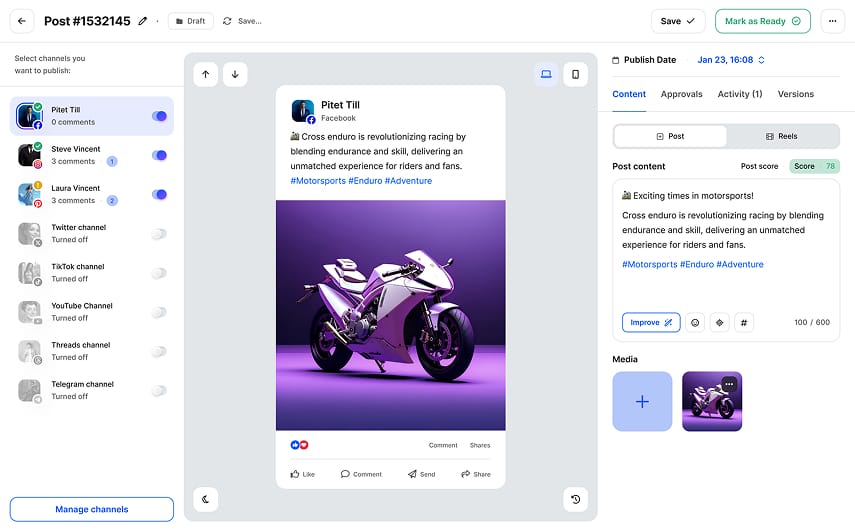
Task: Click the pencil icon to rename post
Action: pyautogui.click(x=143, y=21)
